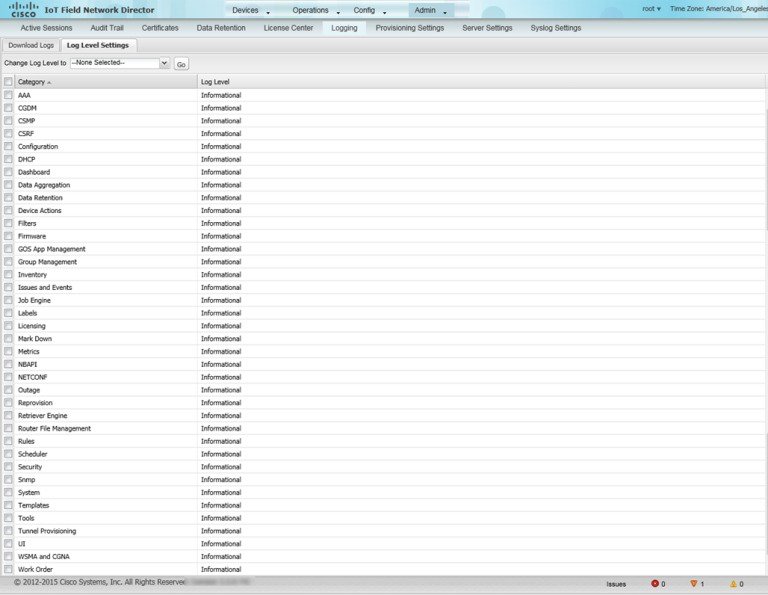
Task: Click the Time Zone indicator
Action: click(x=719, y=9)
